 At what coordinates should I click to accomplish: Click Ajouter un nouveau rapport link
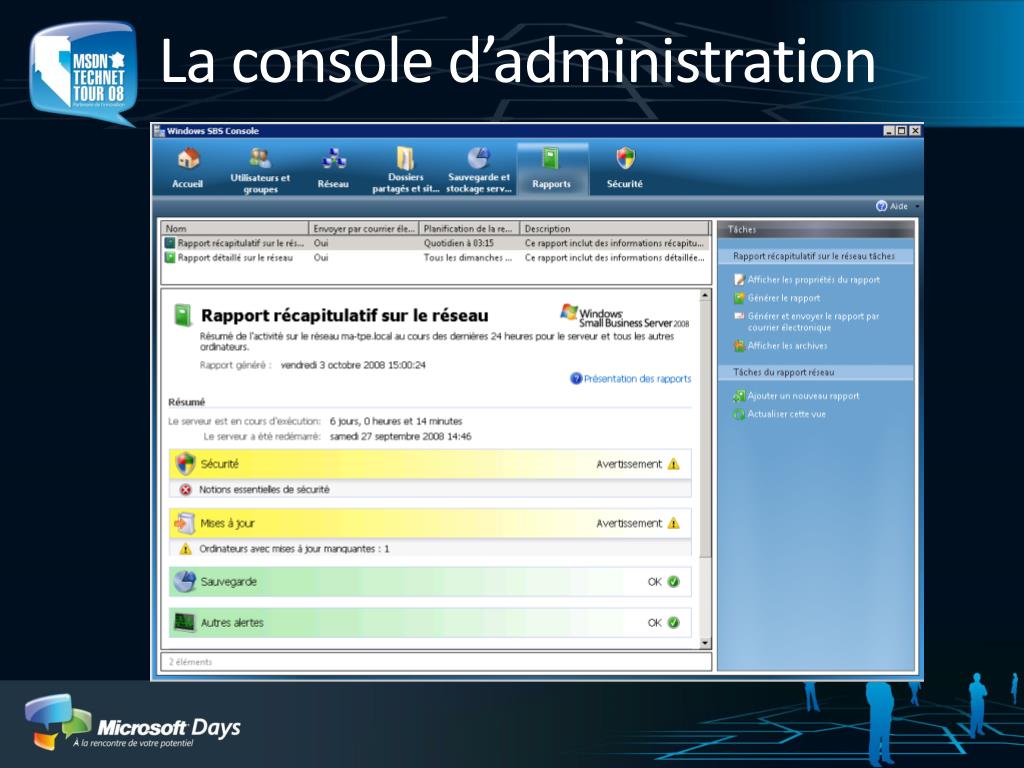803,396
